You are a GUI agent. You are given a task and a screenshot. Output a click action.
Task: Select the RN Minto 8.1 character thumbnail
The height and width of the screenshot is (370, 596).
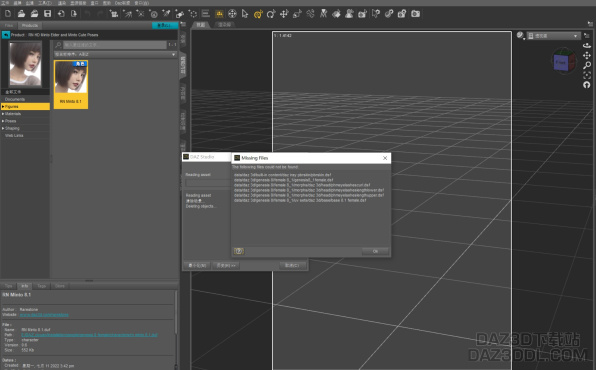click(x=71, y=84)
